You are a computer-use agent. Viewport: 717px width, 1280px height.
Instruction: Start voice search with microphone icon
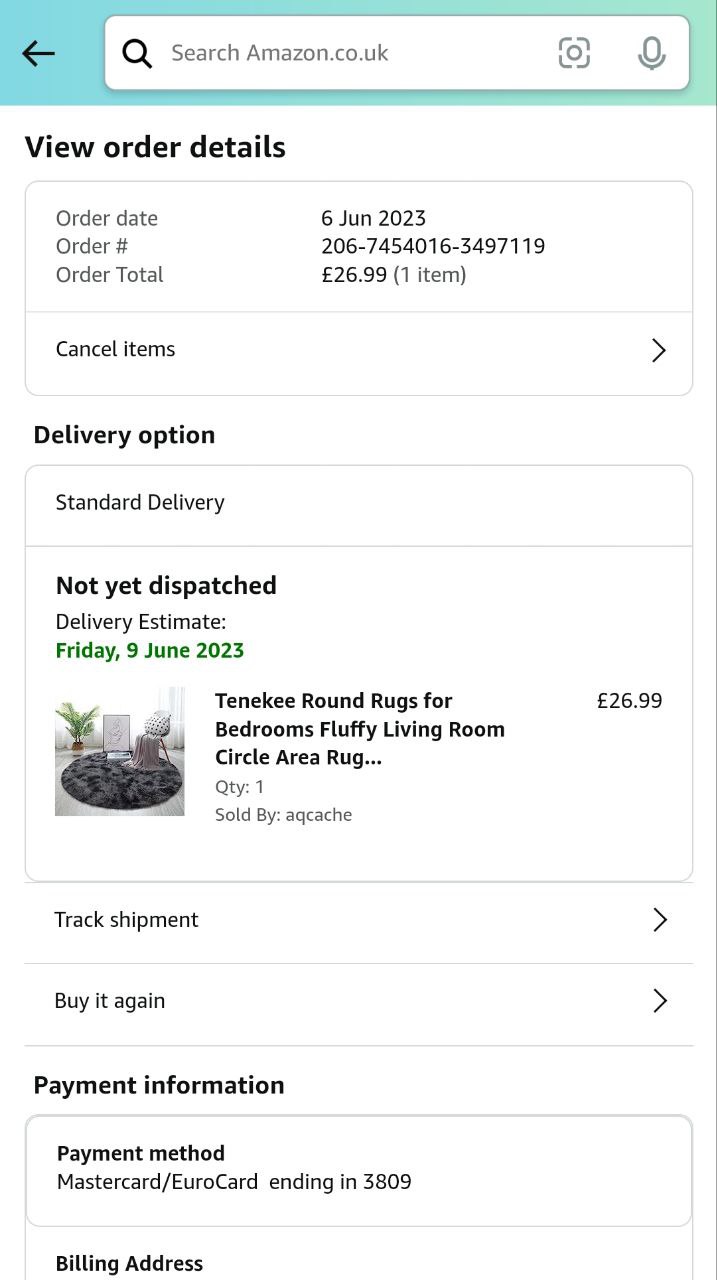tap(651, 53)
